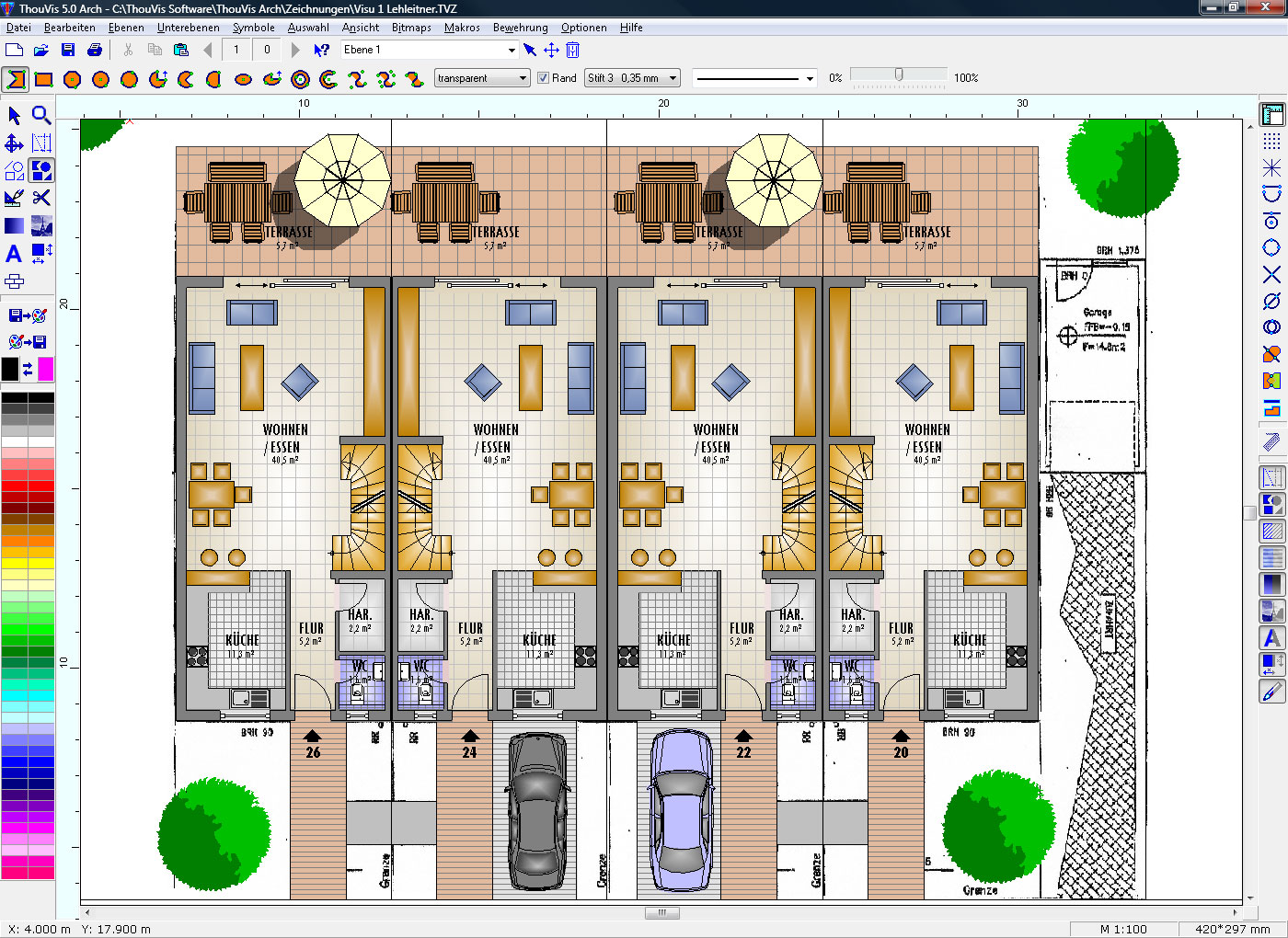Pick the brick wall tool
Image resolution: width=1288 pixels, height=938 pixels.
pos(14,281)
